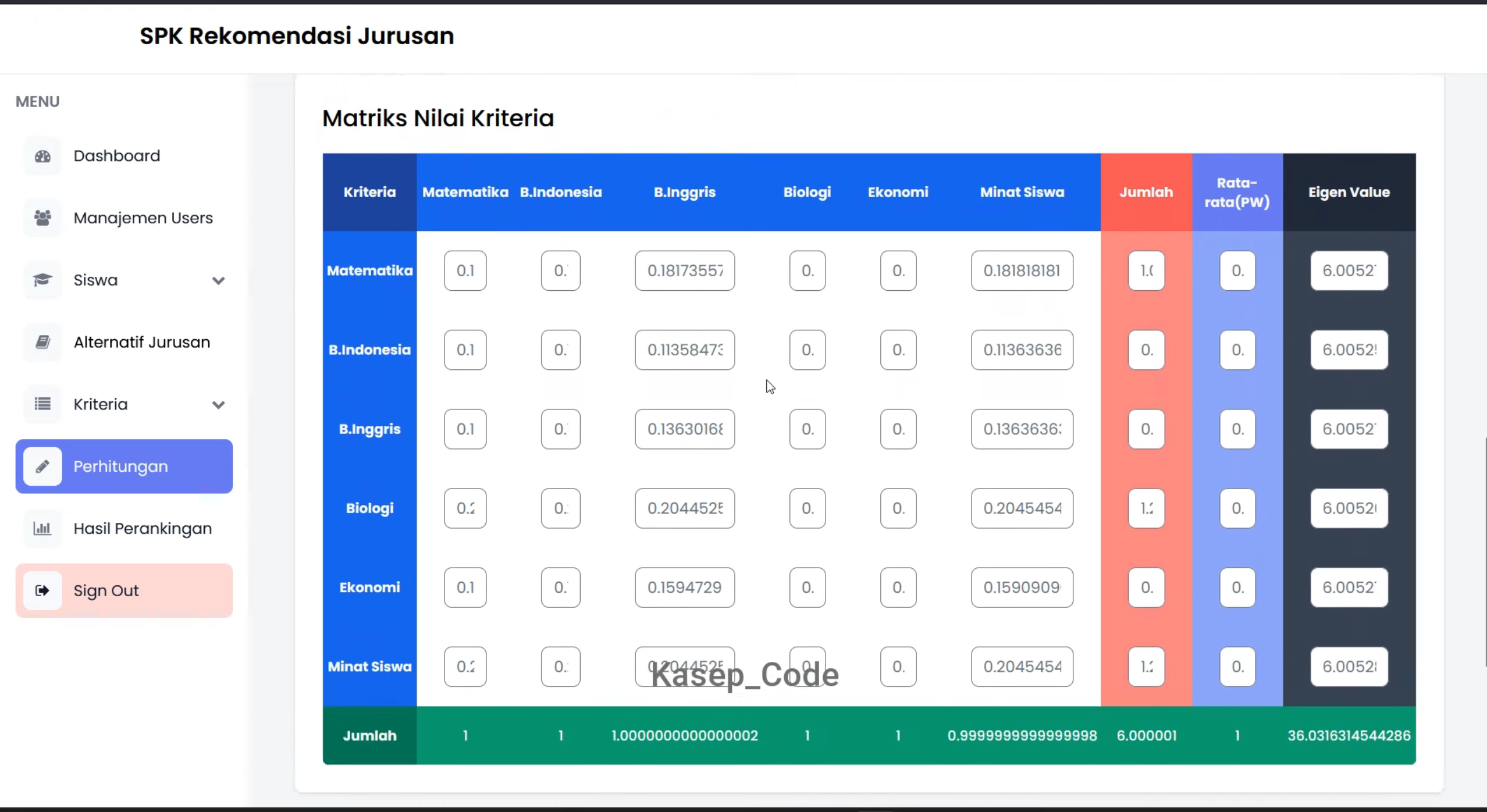This screenshot has width=1487, height=812.
Task: Click the Eigen Value column header
Action: [x=1349, y=192]
